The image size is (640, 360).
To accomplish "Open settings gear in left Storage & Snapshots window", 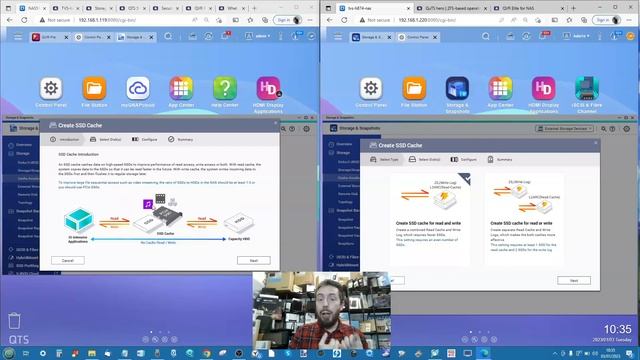I will pos(306,129).
